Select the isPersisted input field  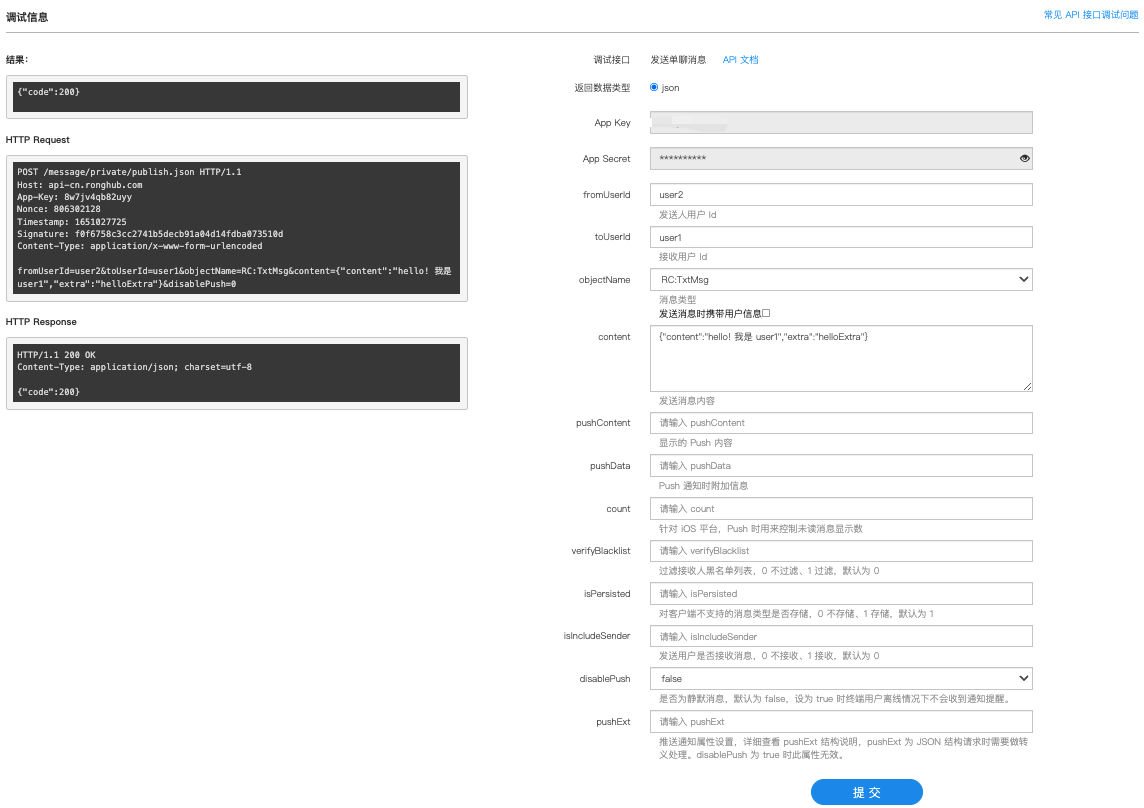(x=840, y=594)
